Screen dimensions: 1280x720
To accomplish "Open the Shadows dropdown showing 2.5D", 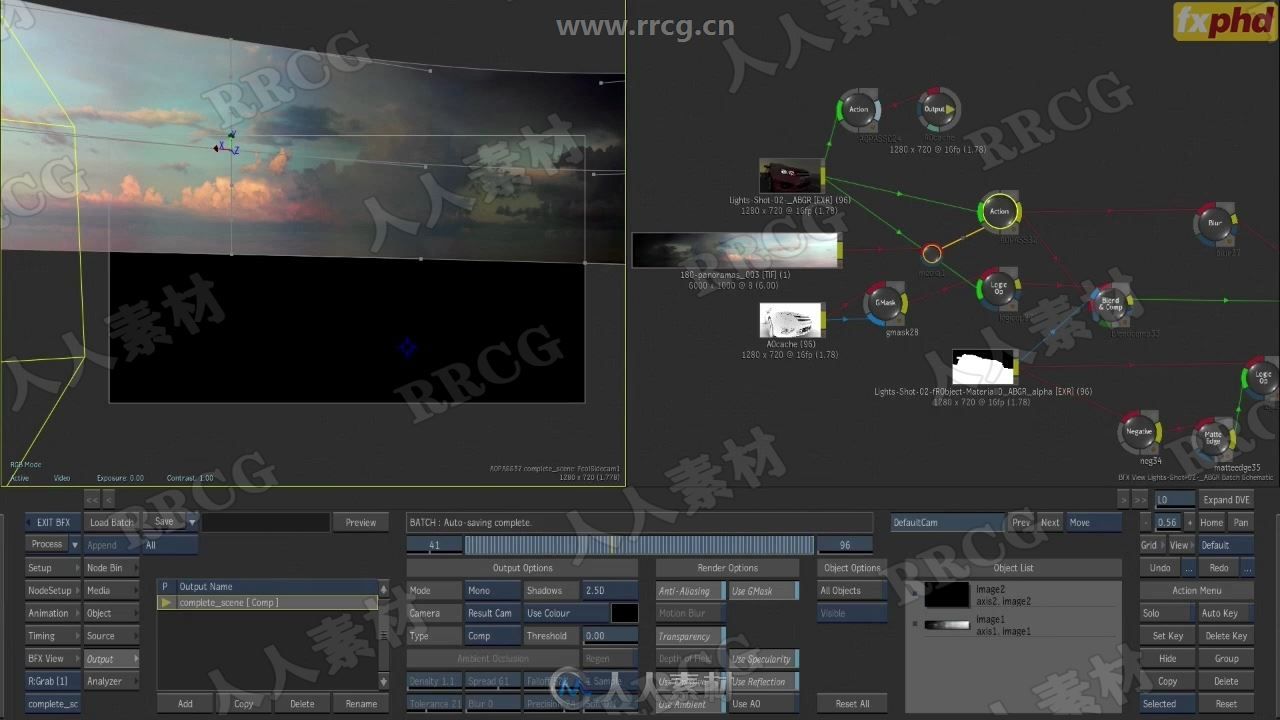I will click(609, 591).
